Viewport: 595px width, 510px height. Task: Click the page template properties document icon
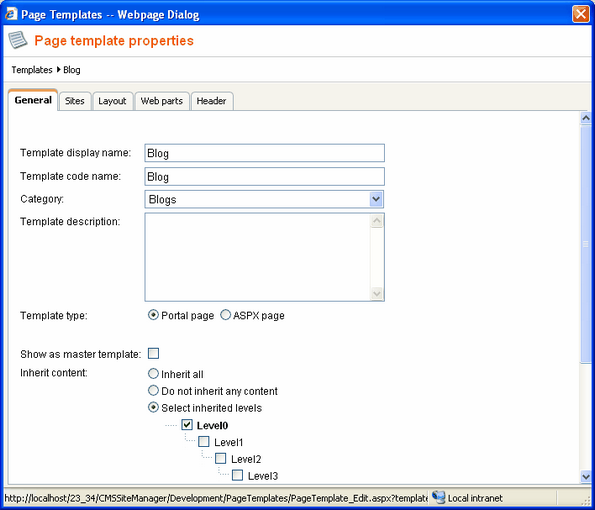click(x=17, y=40)
